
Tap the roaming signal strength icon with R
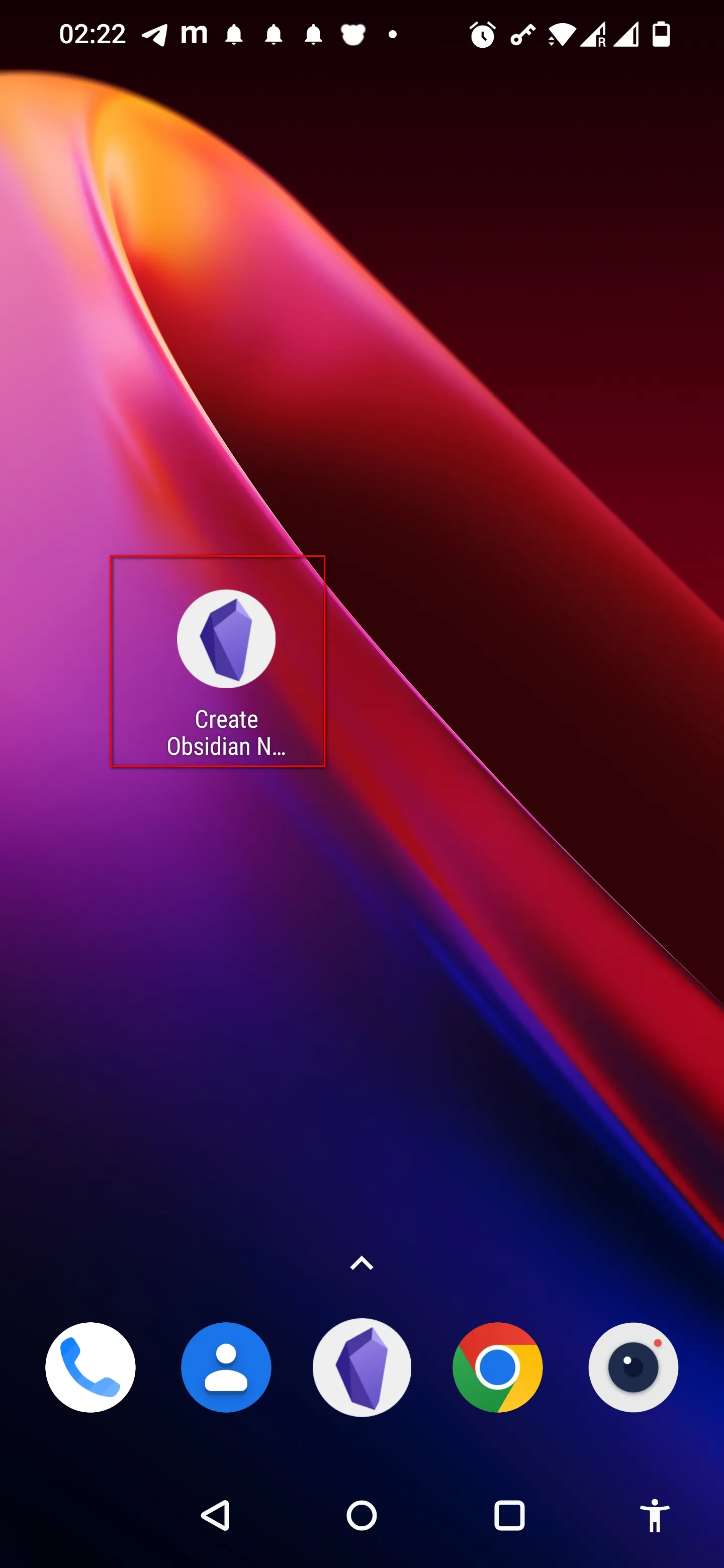click(593, 35)
